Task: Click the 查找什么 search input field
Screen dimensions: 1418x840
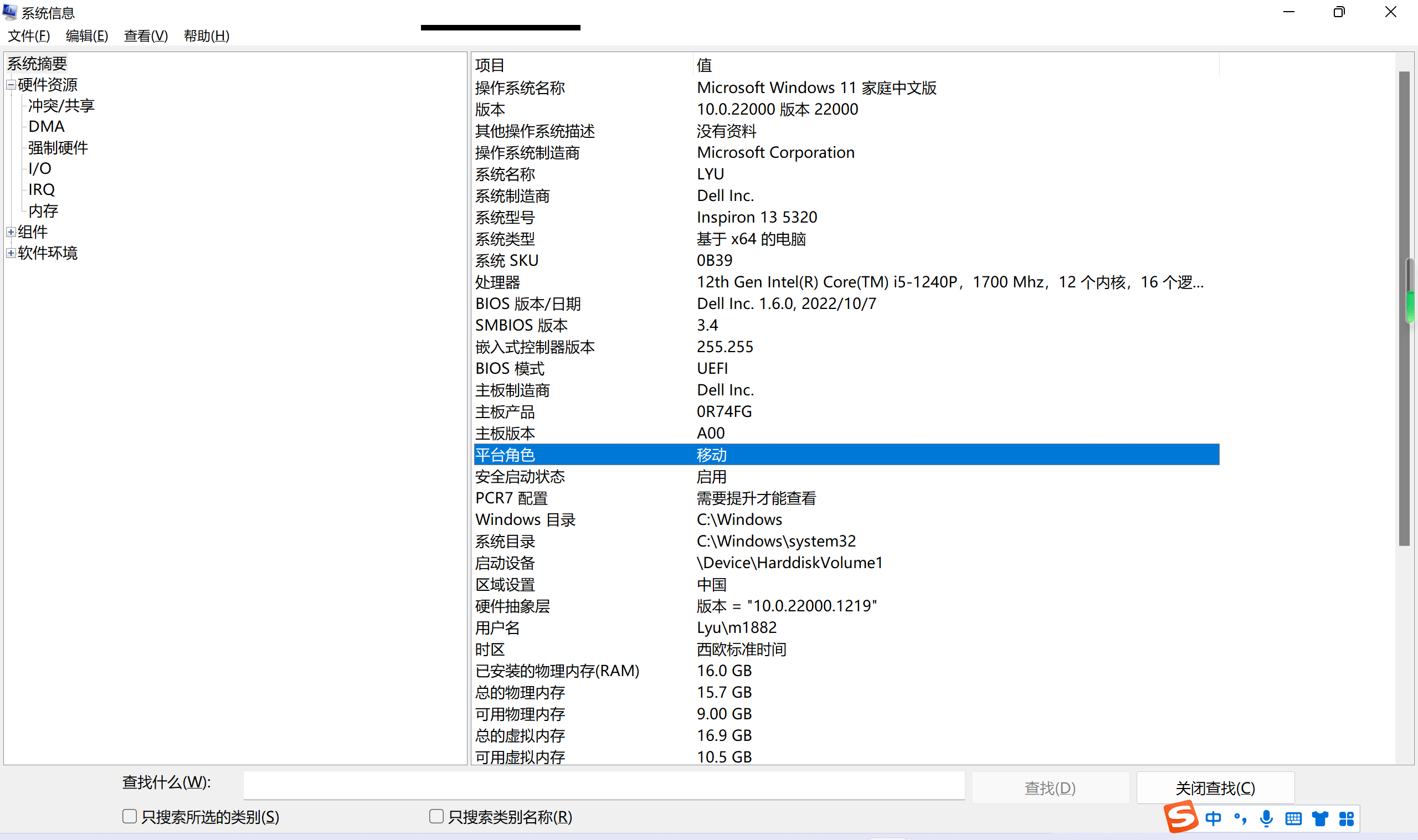Action: point(604,786)
